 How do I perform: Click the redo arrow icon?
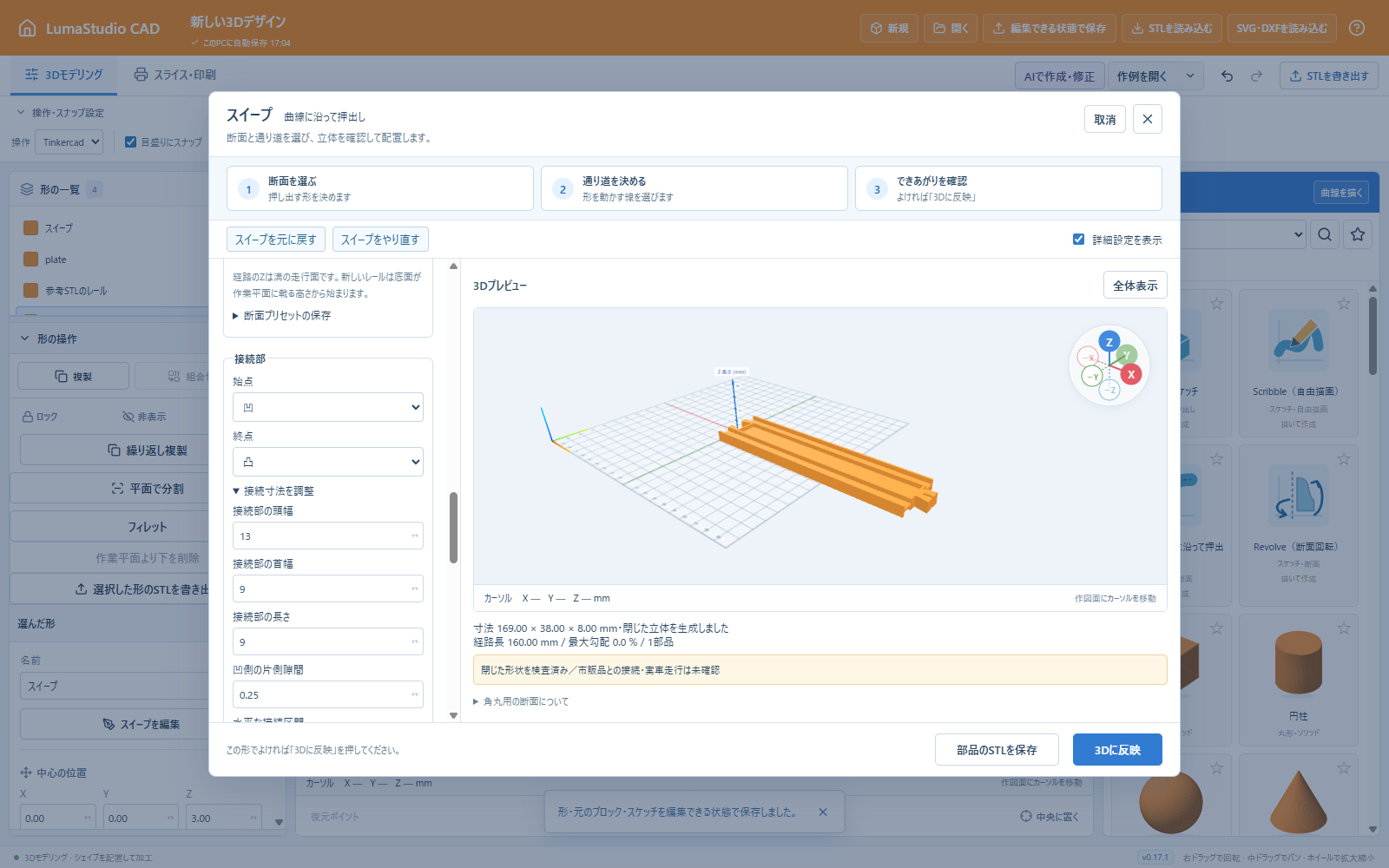[x=1256, y=76]
